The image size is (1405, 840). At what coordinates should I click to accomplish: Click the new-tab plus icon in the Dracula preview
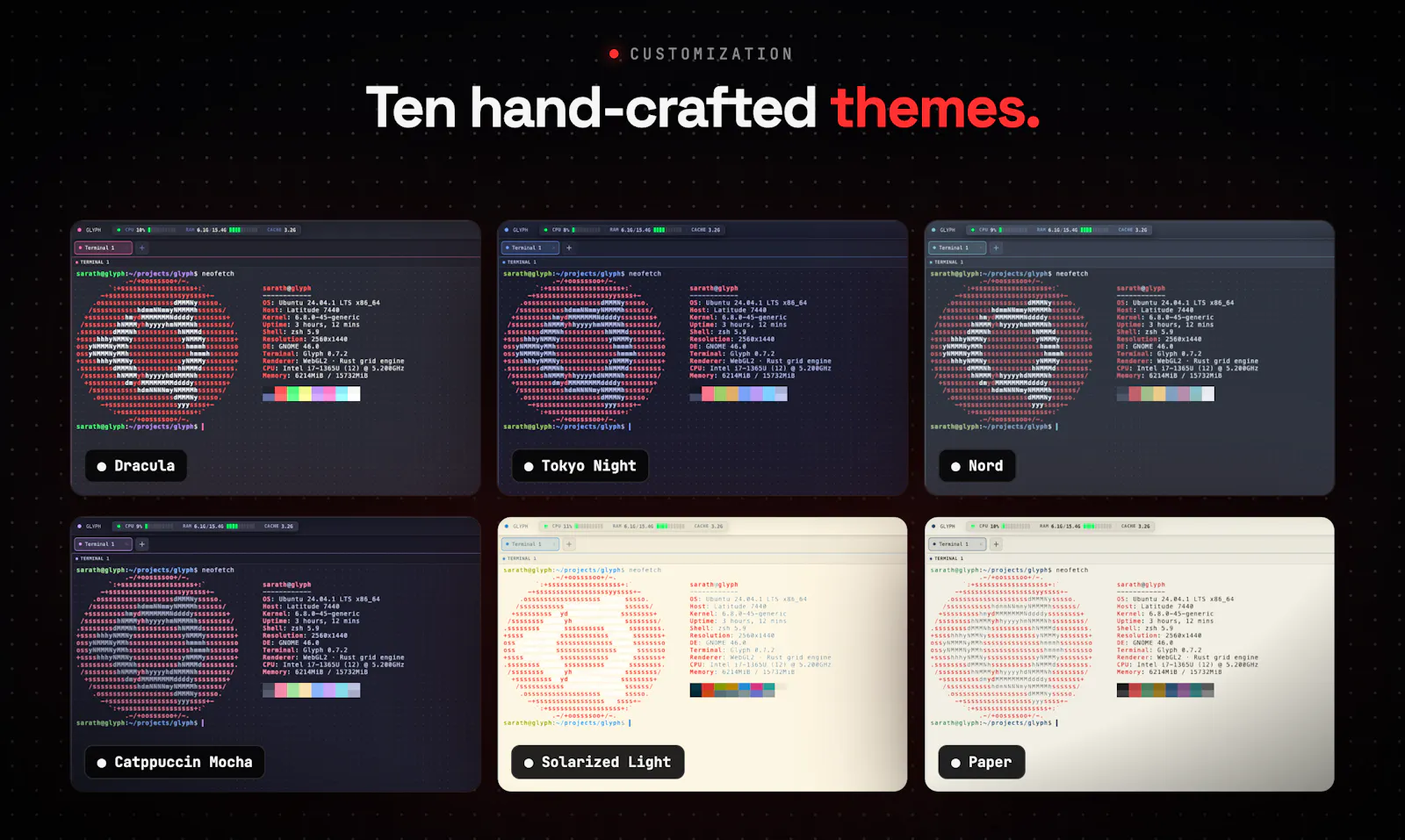click(142, 248)
